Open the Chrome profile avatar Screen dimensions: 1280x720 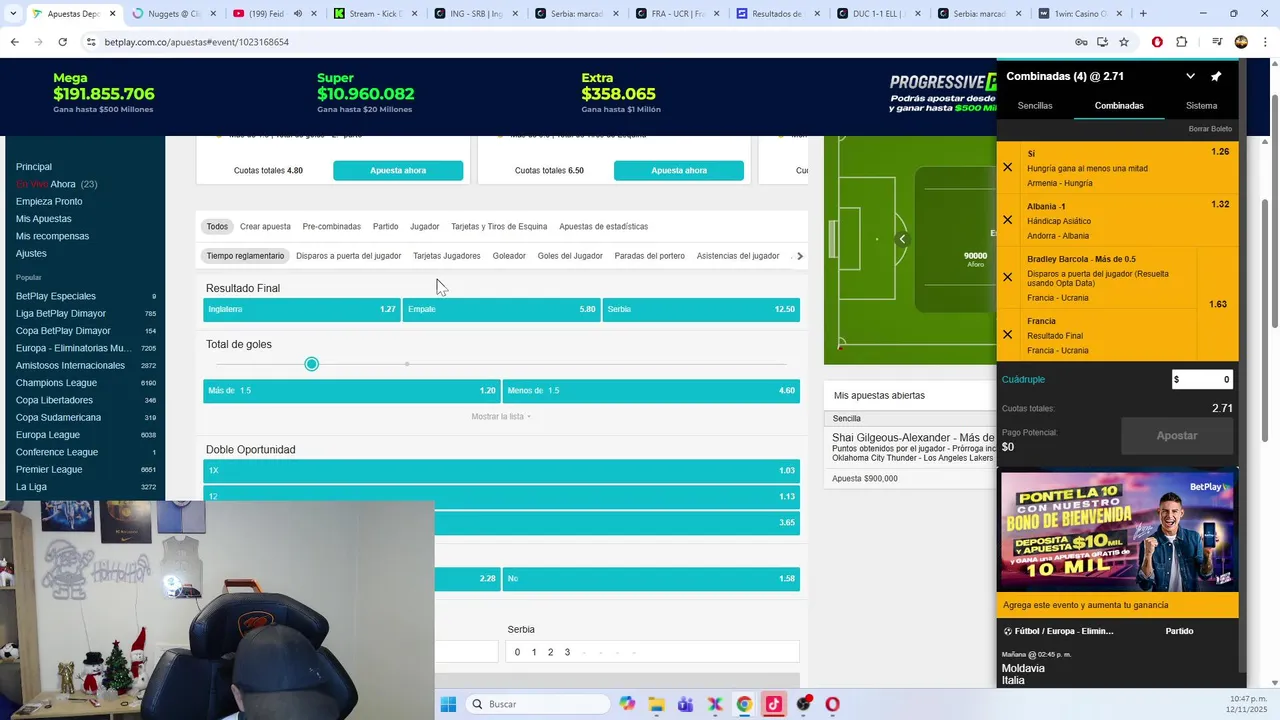tap(1241, 42)
